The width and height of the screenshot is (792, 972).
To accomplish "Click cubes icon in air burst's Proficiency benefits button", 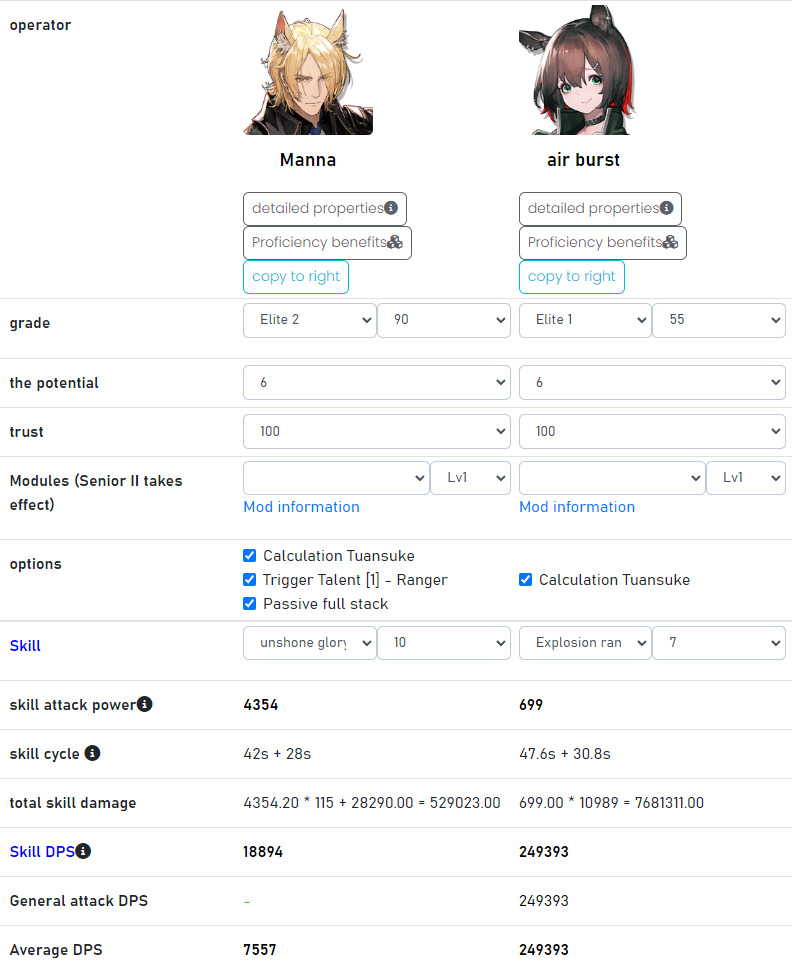I will click(671, 242).
